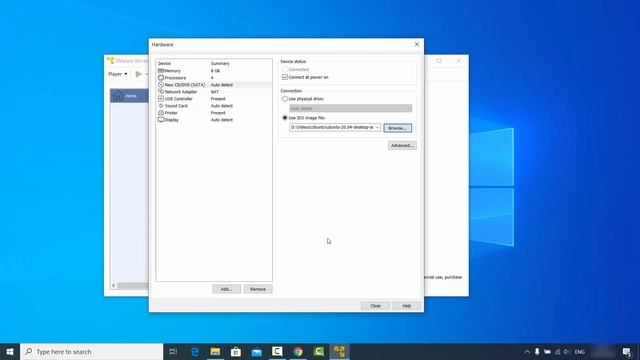Click the 'Type here to search' box
This screenshot has width=640, height=360.
pos(91,351)
